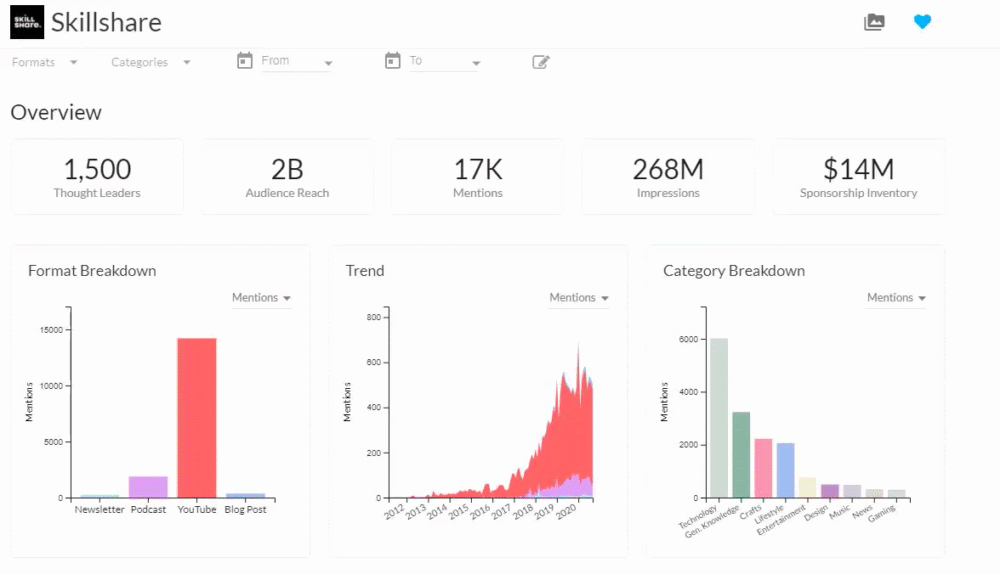This screenshot has width=1000, height=574.
Task: Click the blue Lifestyle category bar
Action: tap(786, 470)
